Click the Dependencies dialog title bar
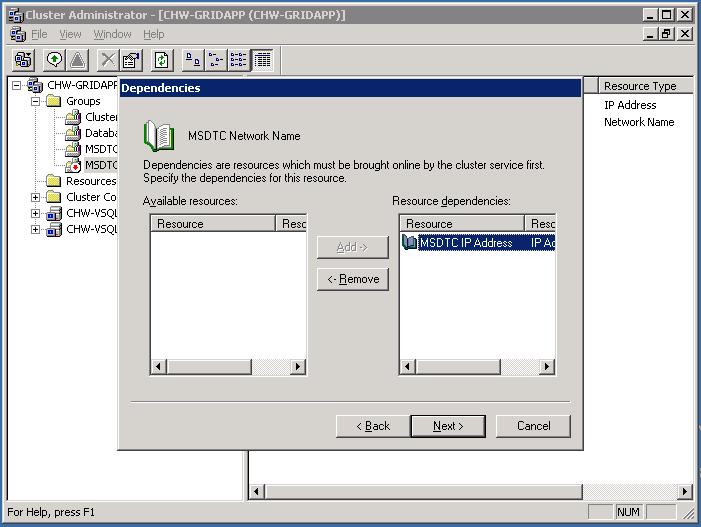Screen dimensions: 701x527 pyautogui.click(x=350, y=88)
